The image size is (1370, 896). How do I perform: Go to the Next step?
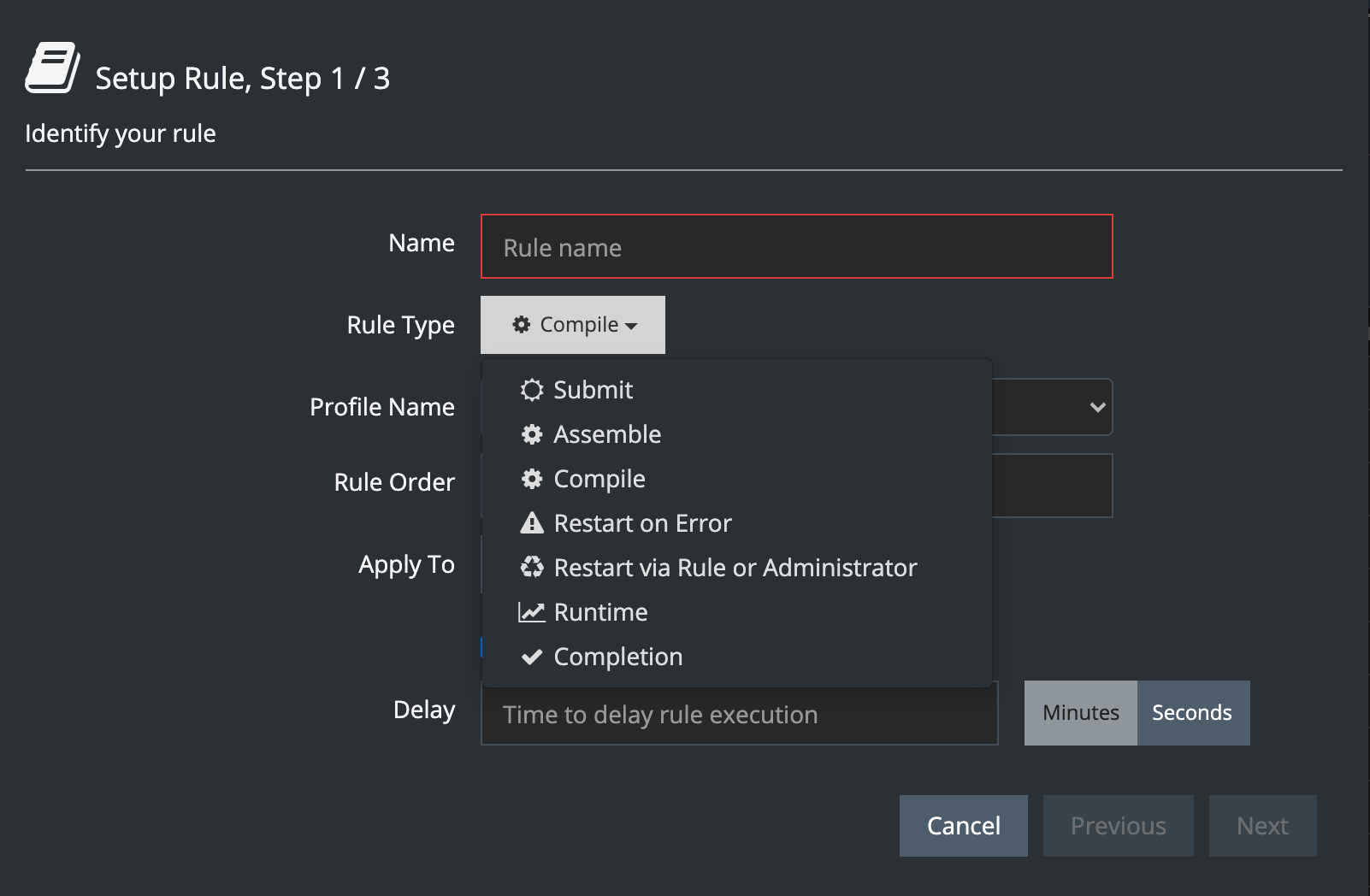click(x=1262, y=826)
